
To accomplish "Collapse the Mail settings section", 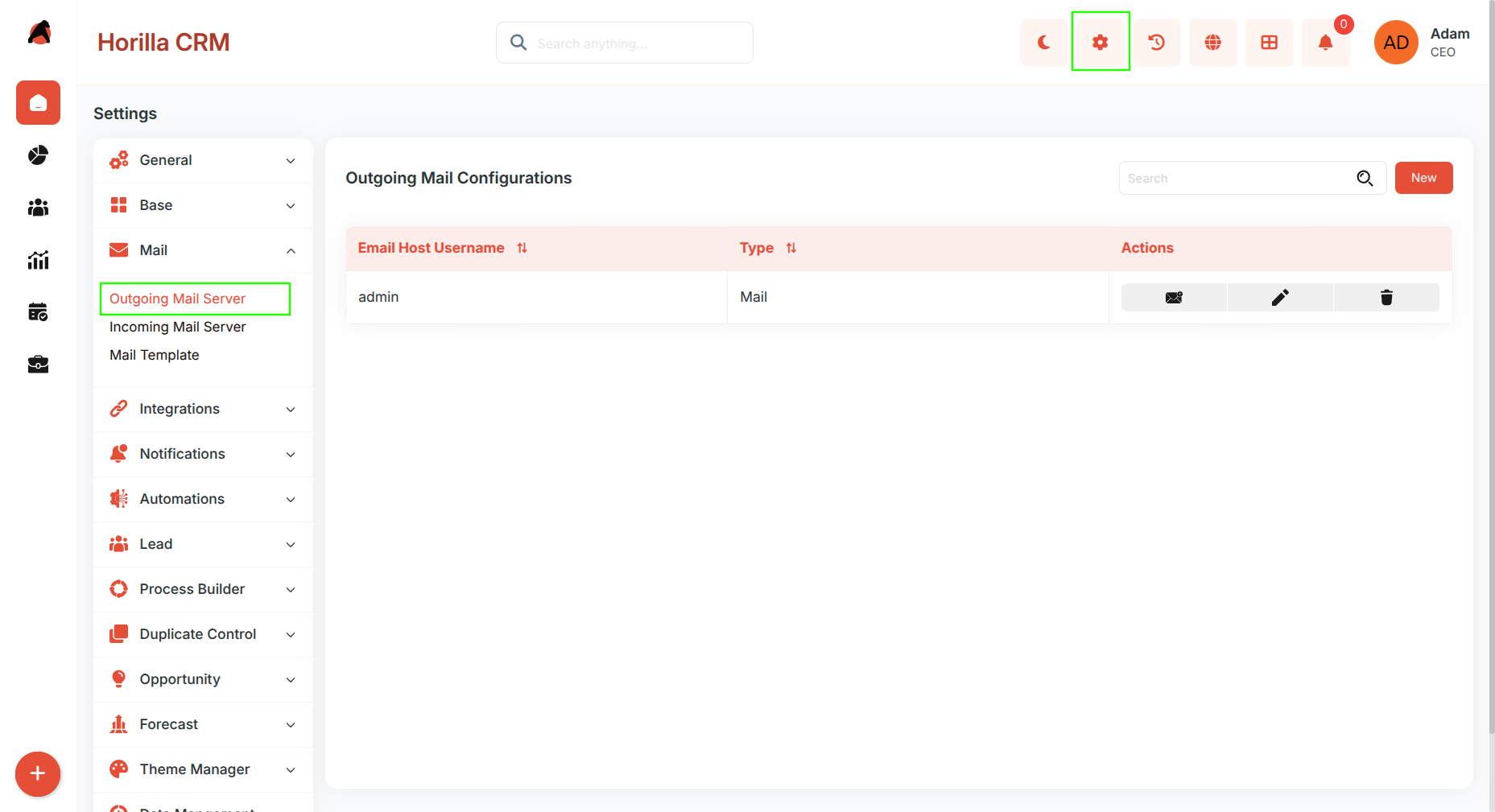I will click(203, 250).
